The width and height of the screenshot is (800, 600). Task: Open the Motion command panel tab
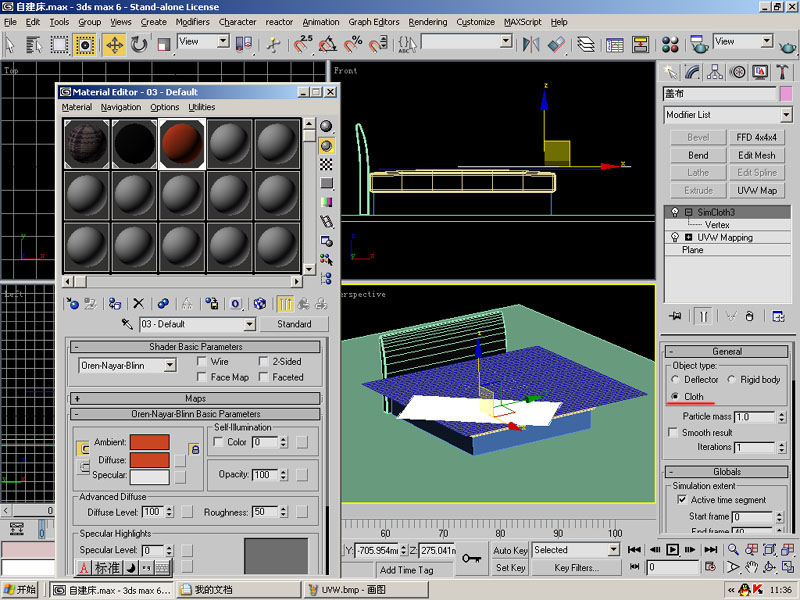tap(737, 72)
